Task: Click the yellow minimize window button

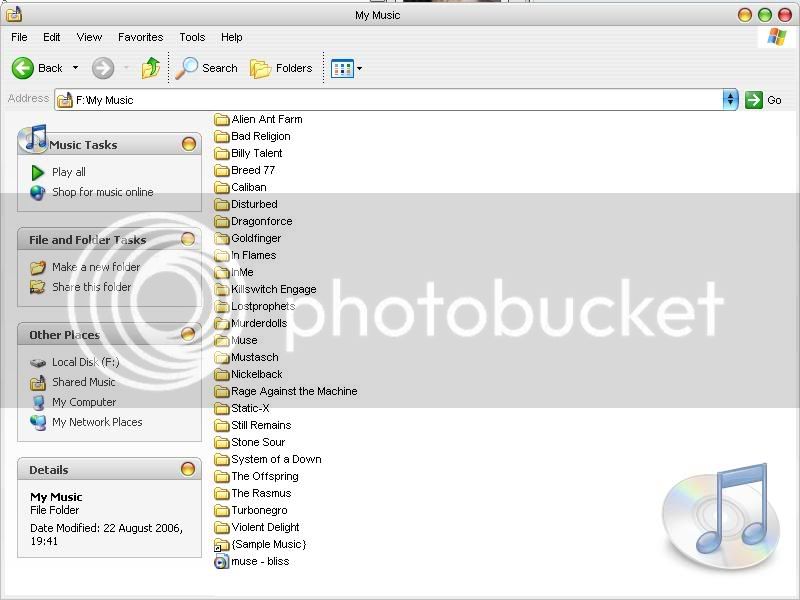Action: [x=745, y=15]
